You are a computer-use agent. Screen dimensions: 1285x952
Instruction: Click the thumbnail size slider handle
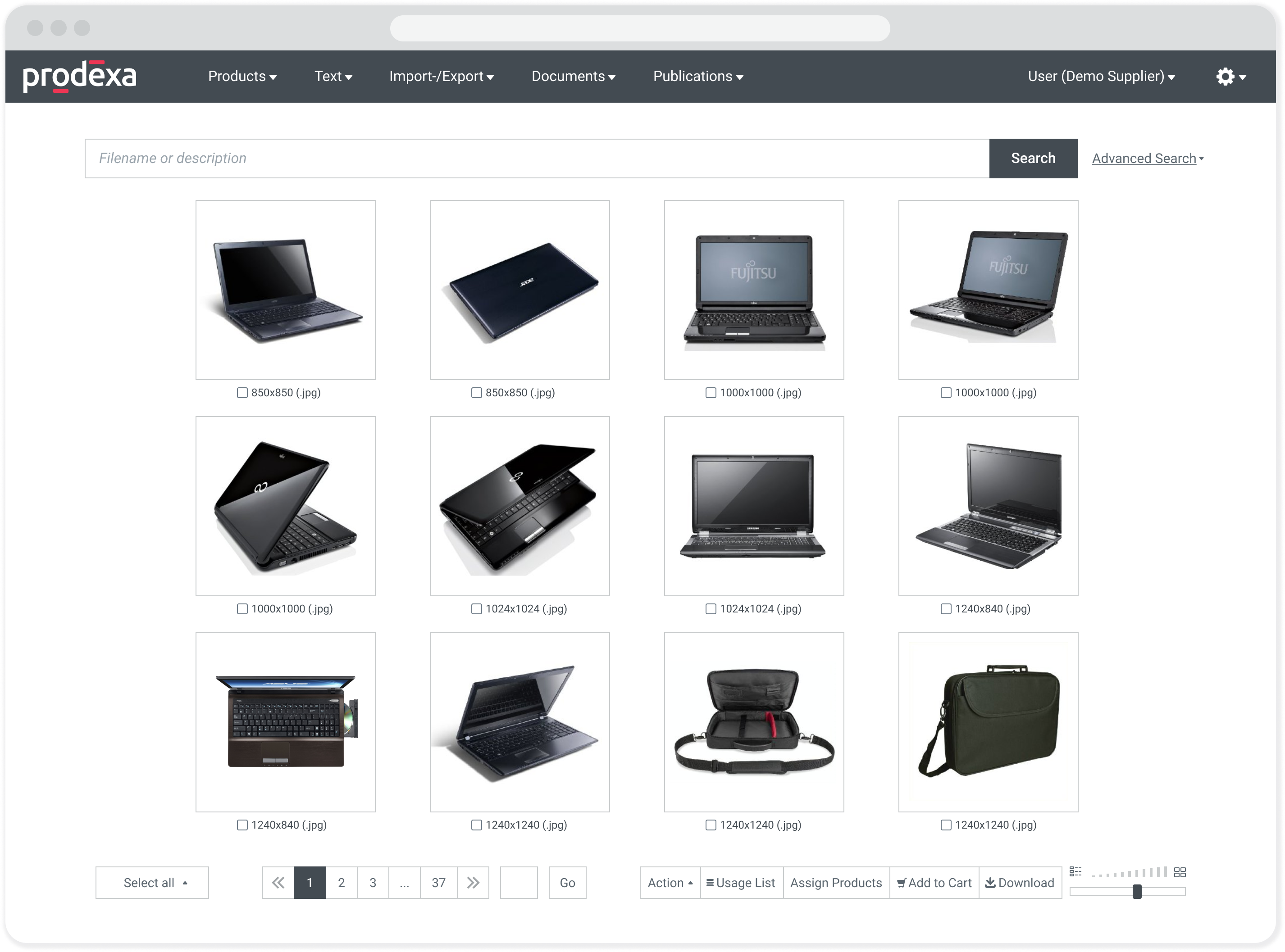tap(1136, 892)
